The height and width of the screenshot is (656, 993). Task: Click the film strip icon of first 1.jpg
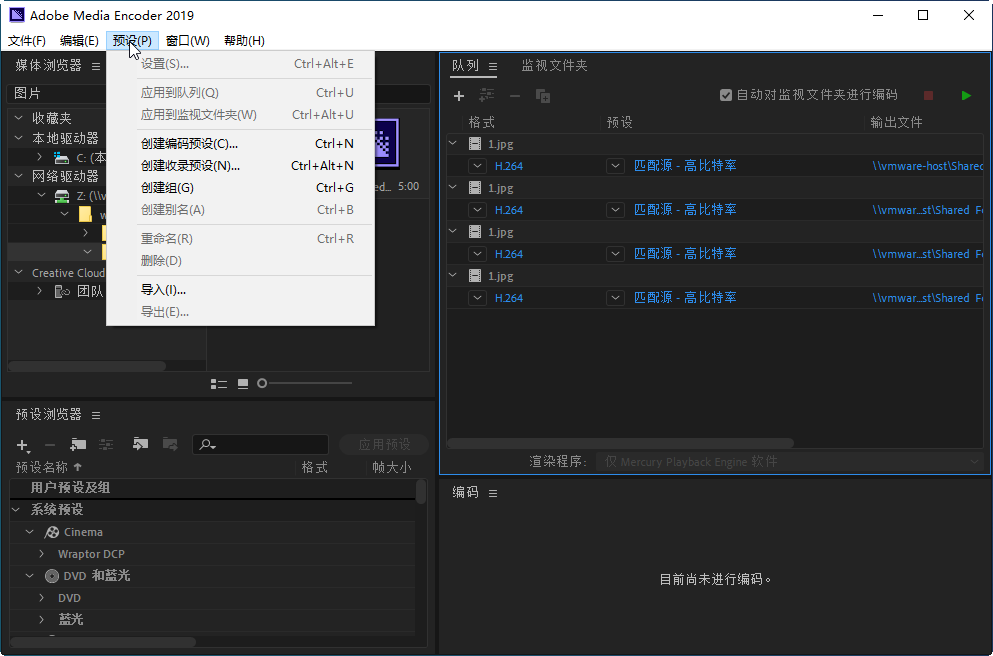click(475, 144)
